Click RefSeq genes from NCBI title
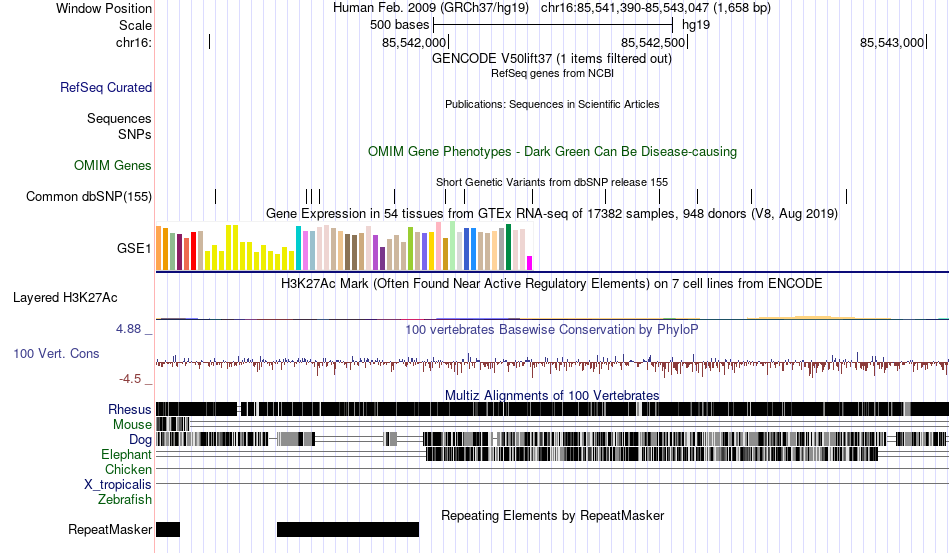Viewport: 950px width, 553px height. click(553, 73)
